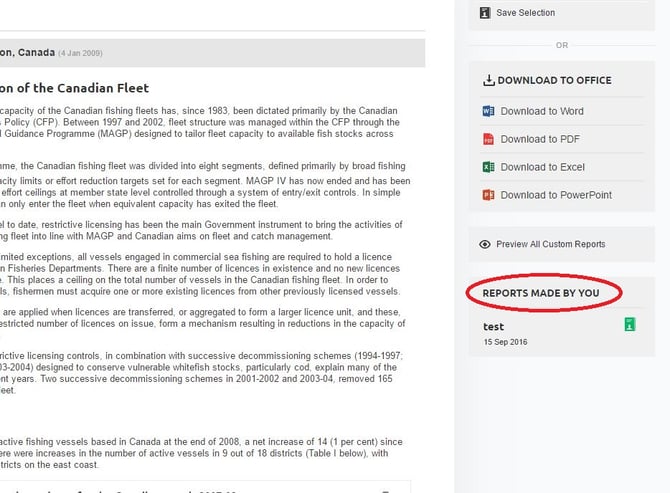Click the eye icon beside Preview reports
Image resolution: width=670 pixels, height=493 pixels.
pyautogui.click(x=485, y=244)
